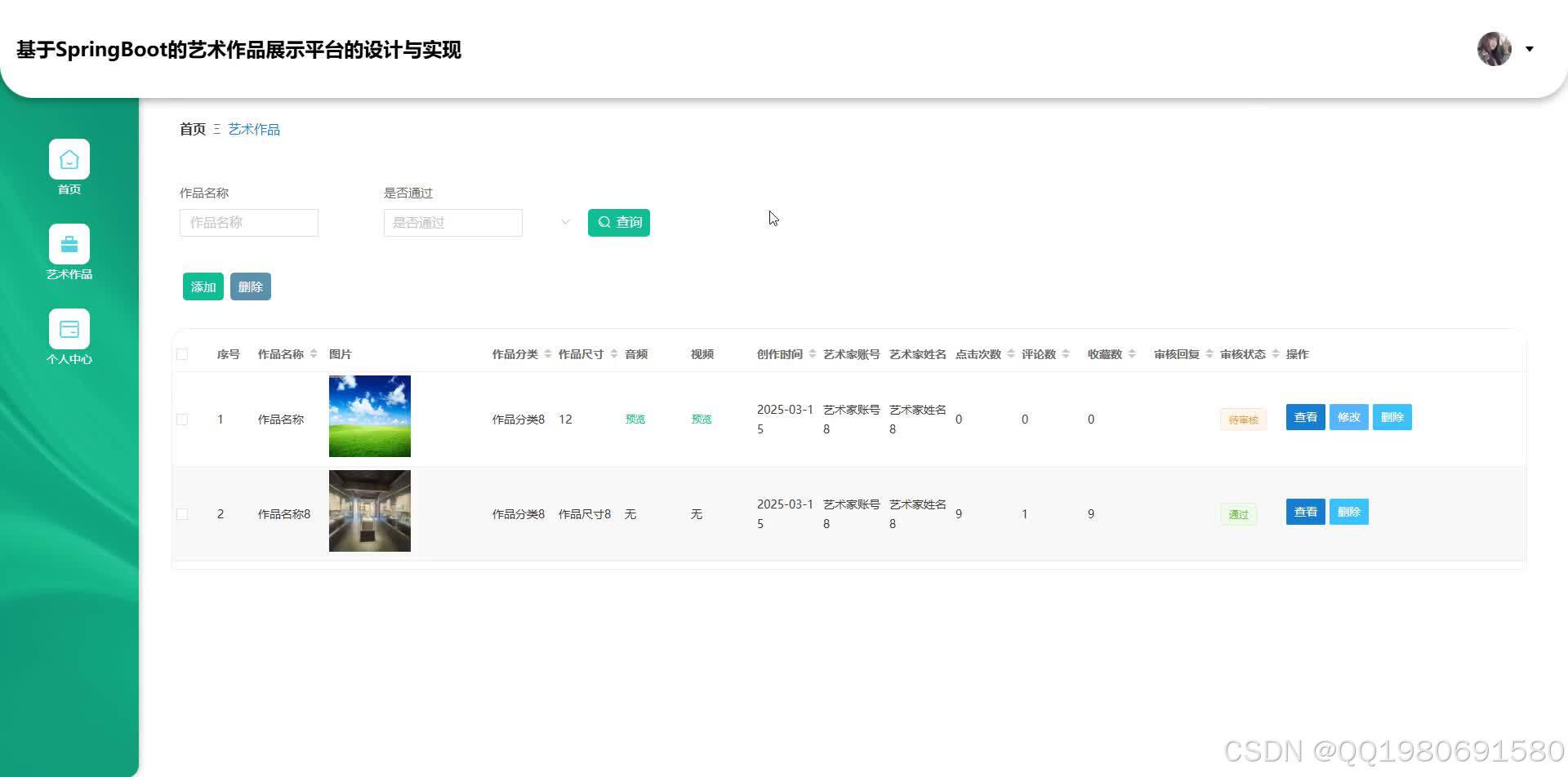The image size is (1568, 777).
Task: Toggle the select-all checkbox in the table header
Action: (x=182, y=353)
